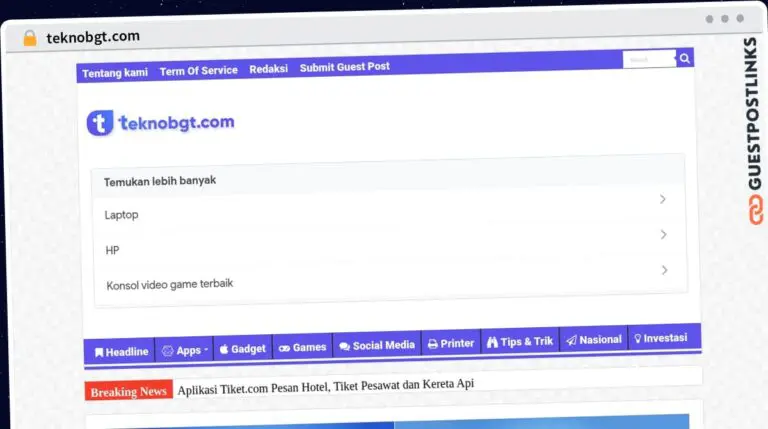
Task: Click the Social Media chat bubbles icon
Action: tap(344, 346)
